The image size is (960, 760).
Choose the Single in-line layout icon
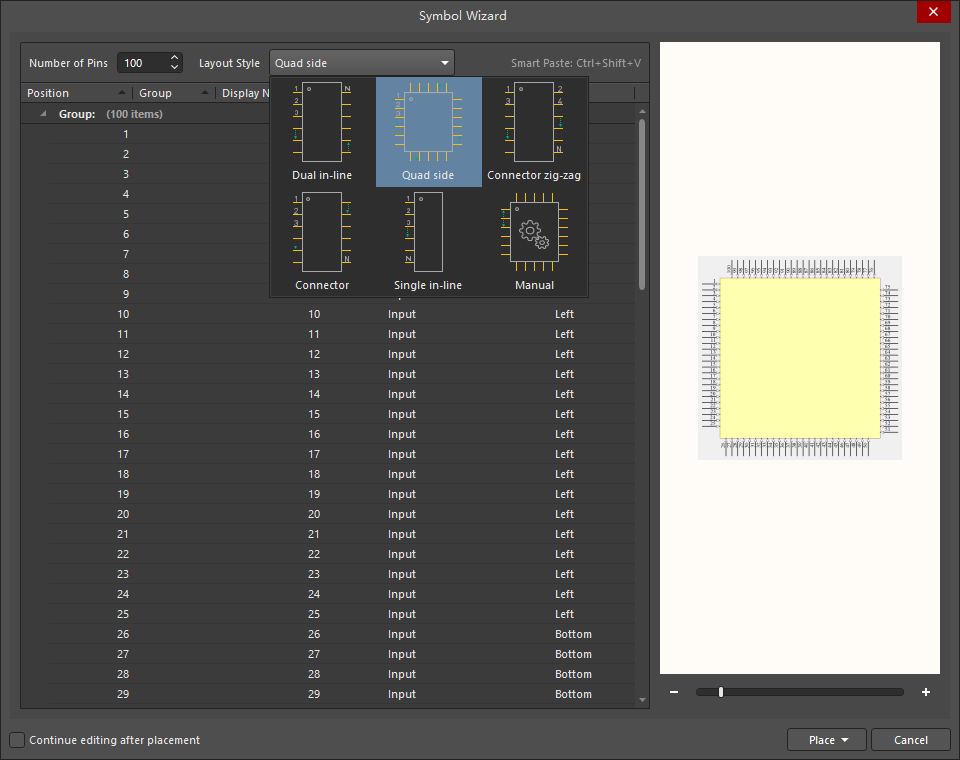point(428,232)
